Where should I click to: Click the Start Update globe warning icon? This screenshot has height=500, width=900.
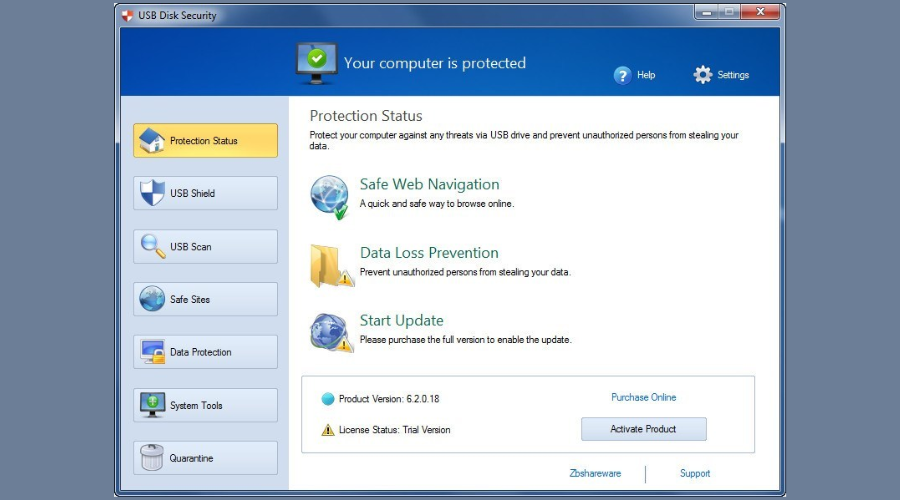331,332
